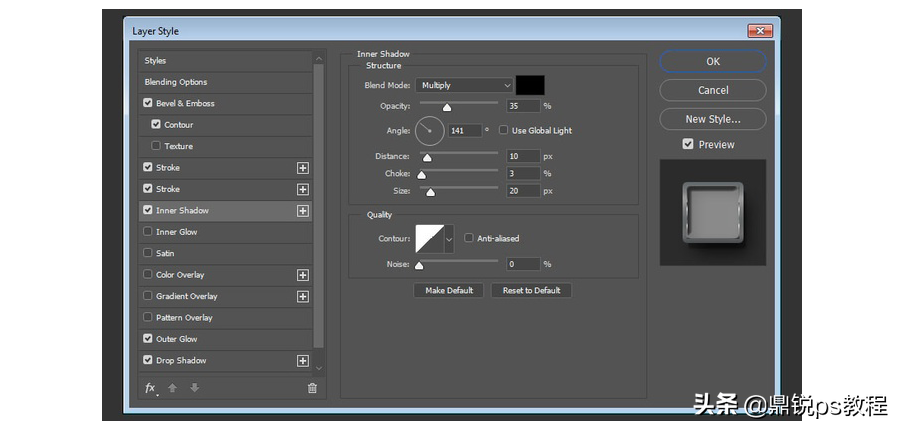Click the Opacity value field
Viewport: 900px width, 430px height.
523,106
